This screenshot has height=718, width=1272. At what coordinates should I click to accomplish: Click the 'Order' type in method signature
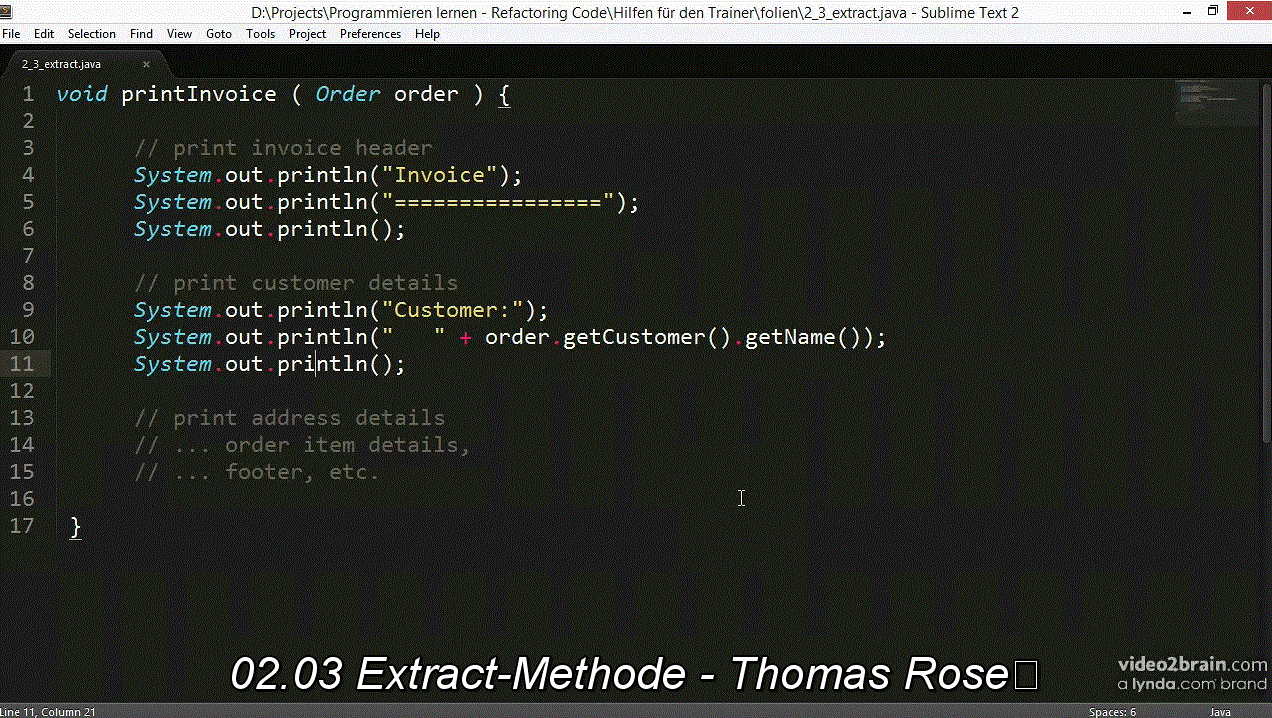point(348,94)
